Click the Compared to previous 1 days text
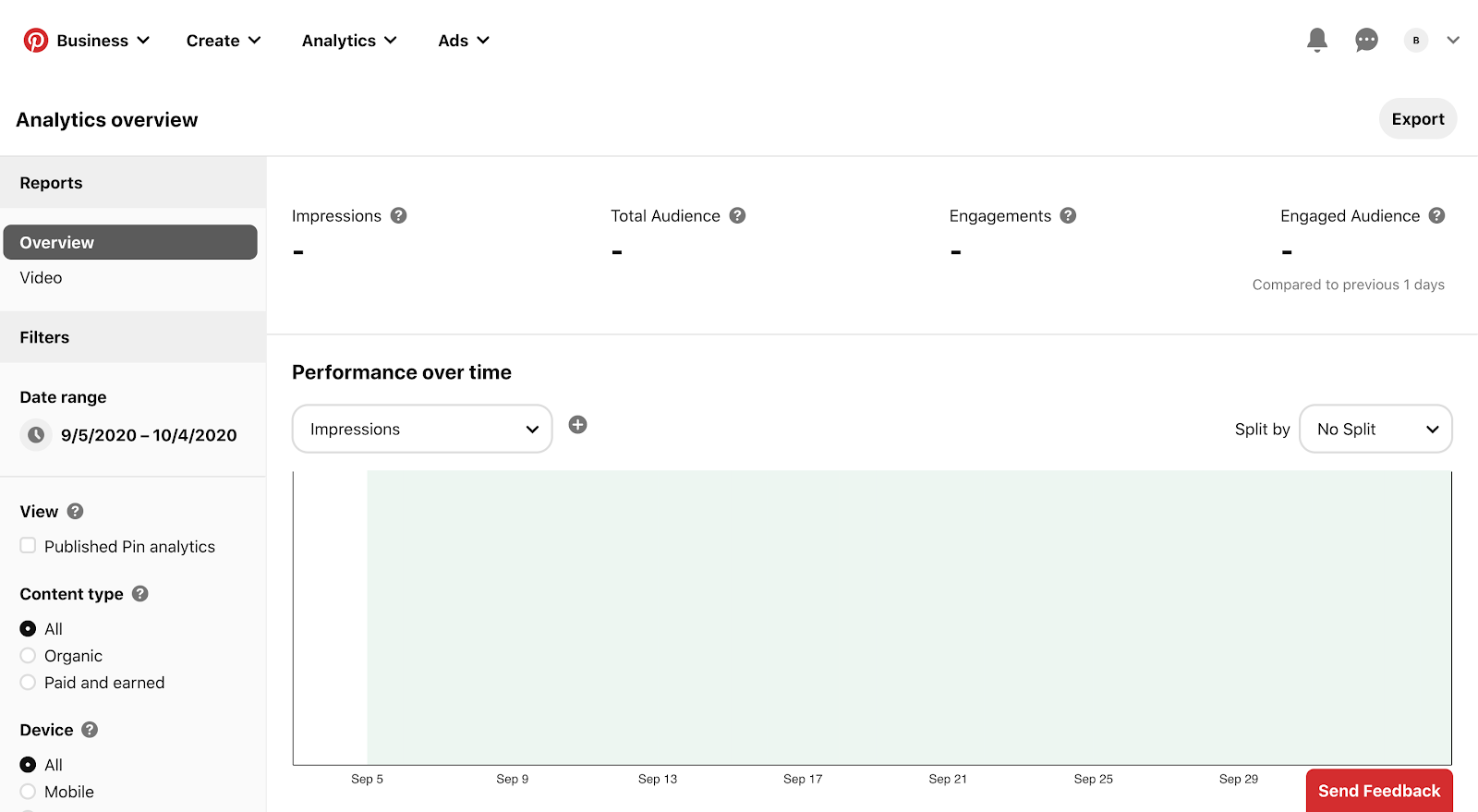Viewport: 1478px width, 812px height. click(x=1348, y=285)
